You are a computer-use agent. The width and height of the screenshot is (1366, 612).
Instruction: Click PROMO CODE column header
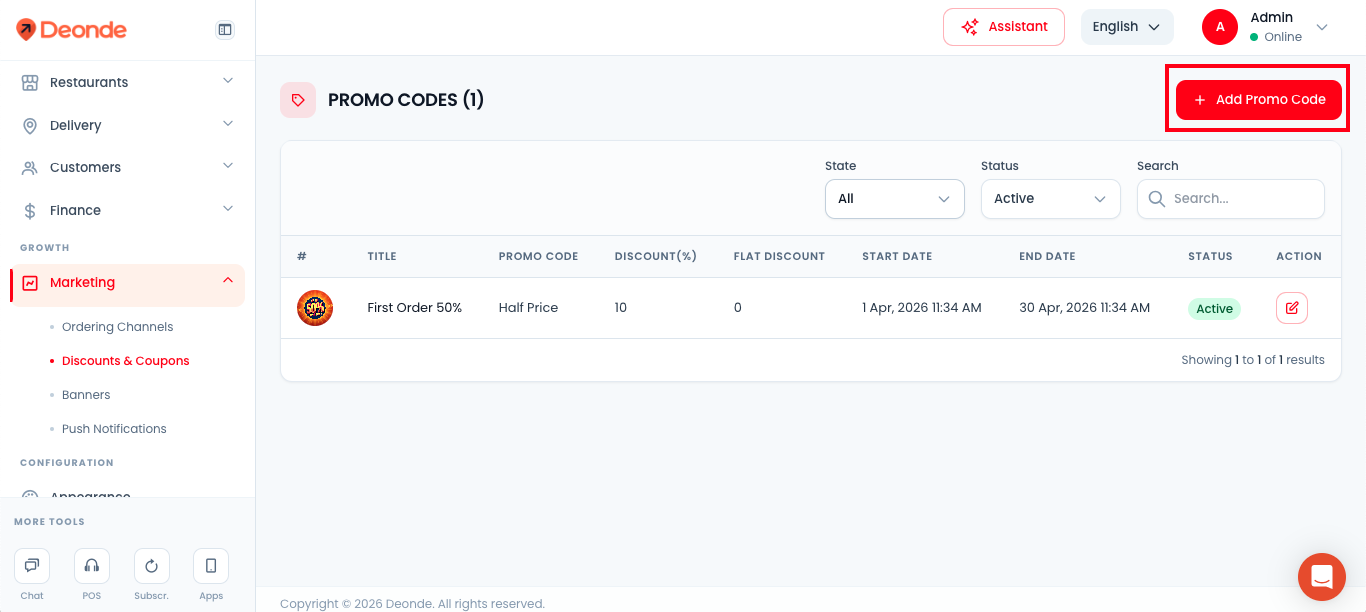point(538,257)
